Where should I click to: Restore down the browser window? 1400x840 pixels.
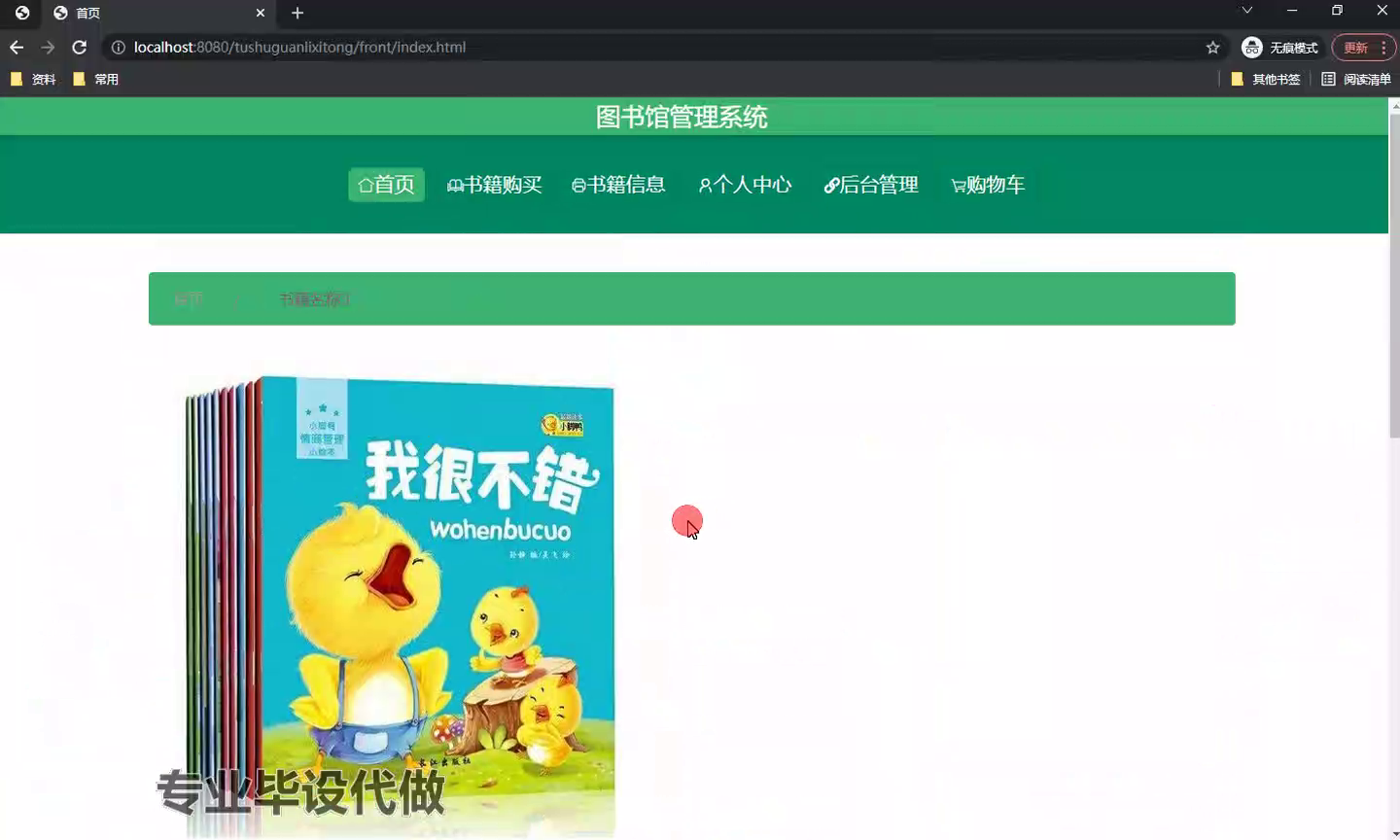(x=1337, y=11)
